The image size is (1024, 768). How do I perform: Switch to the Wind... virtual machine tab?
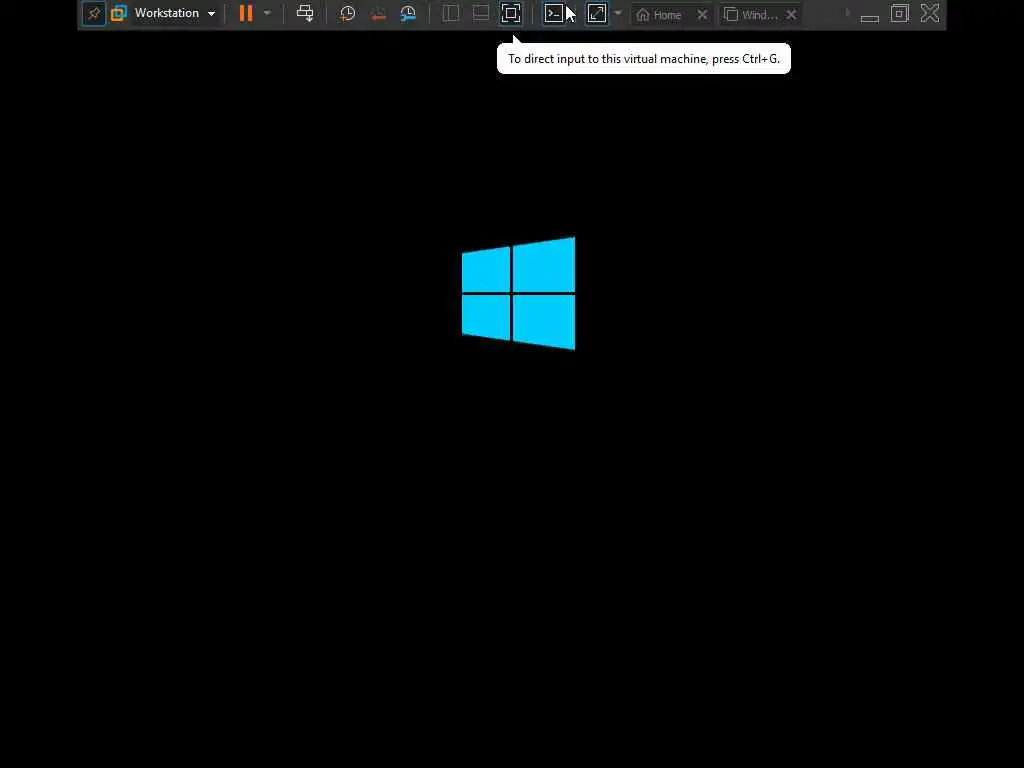pyautogui.click(x=751, y=14)
